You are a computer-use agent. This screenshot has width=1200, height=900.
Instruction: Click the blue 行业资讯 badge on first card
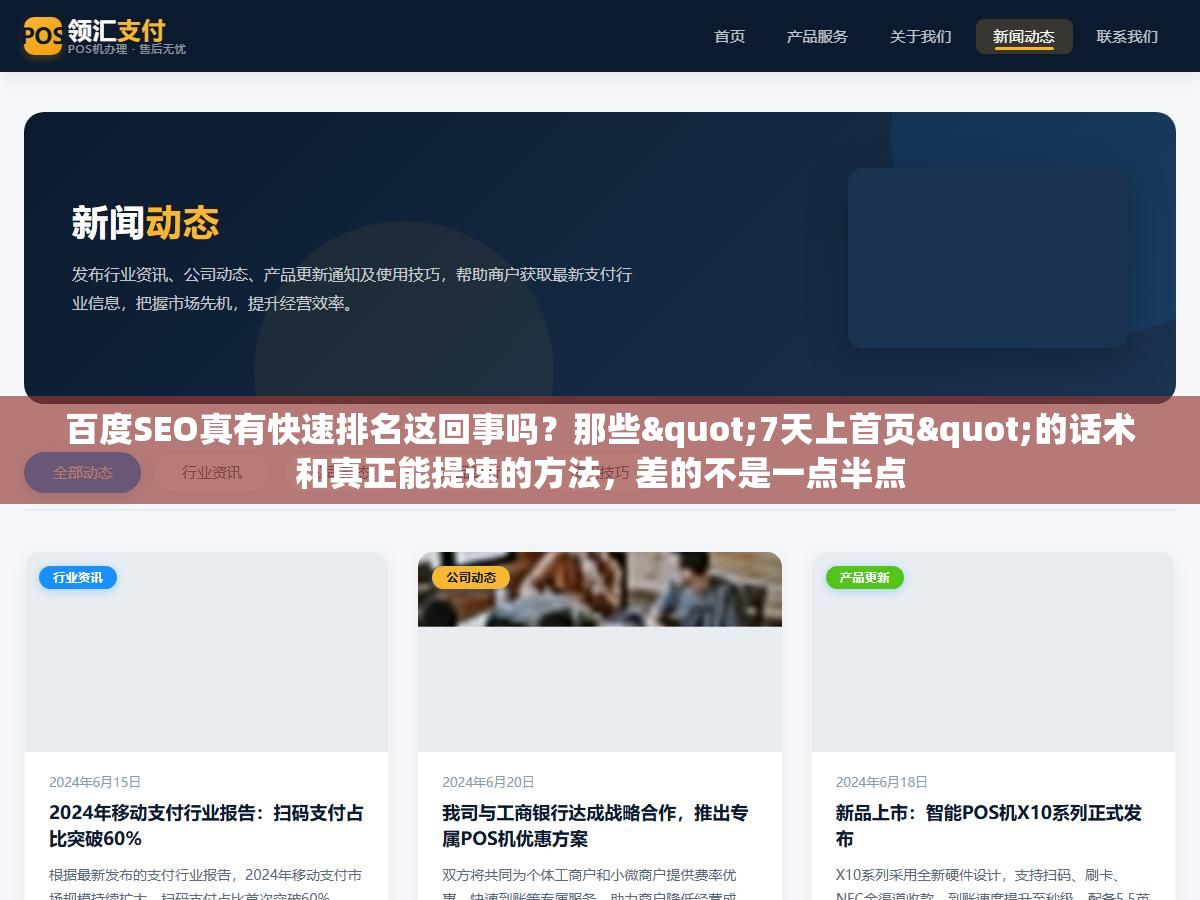[x=78, y=577]
